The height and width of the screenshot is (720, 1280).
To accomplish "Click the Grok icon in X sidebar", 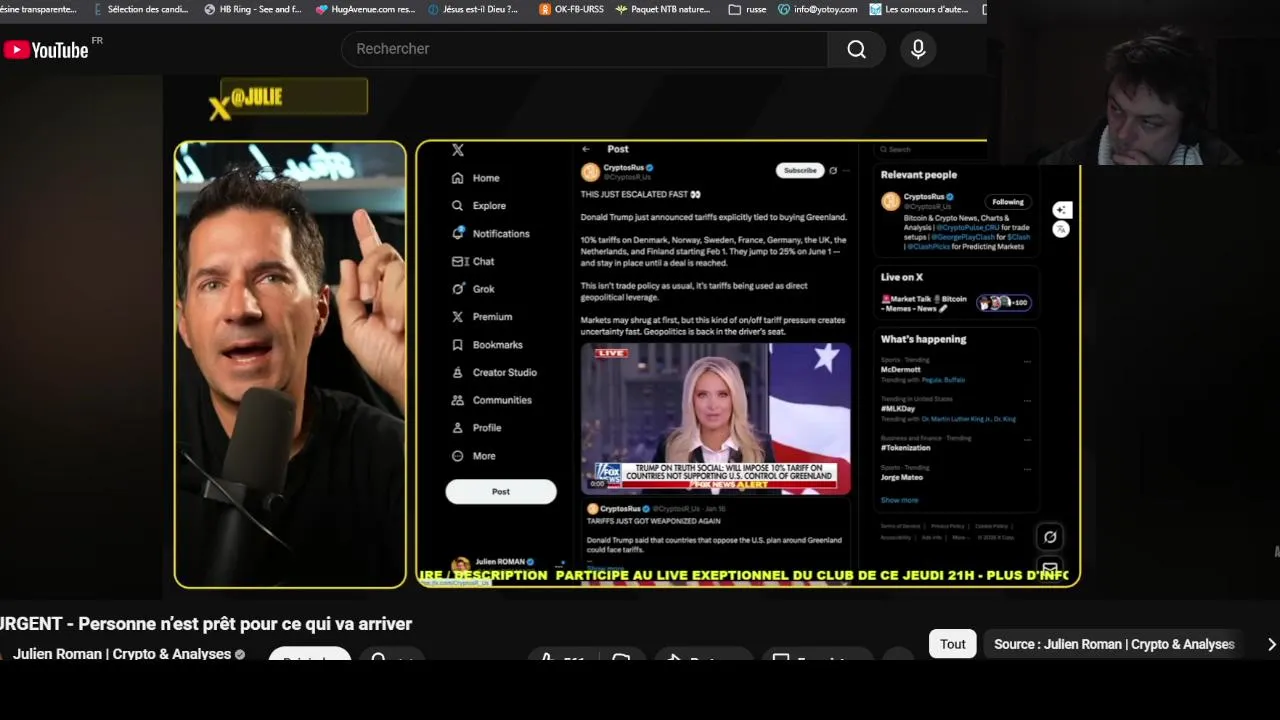I will [x=458, y=289].
